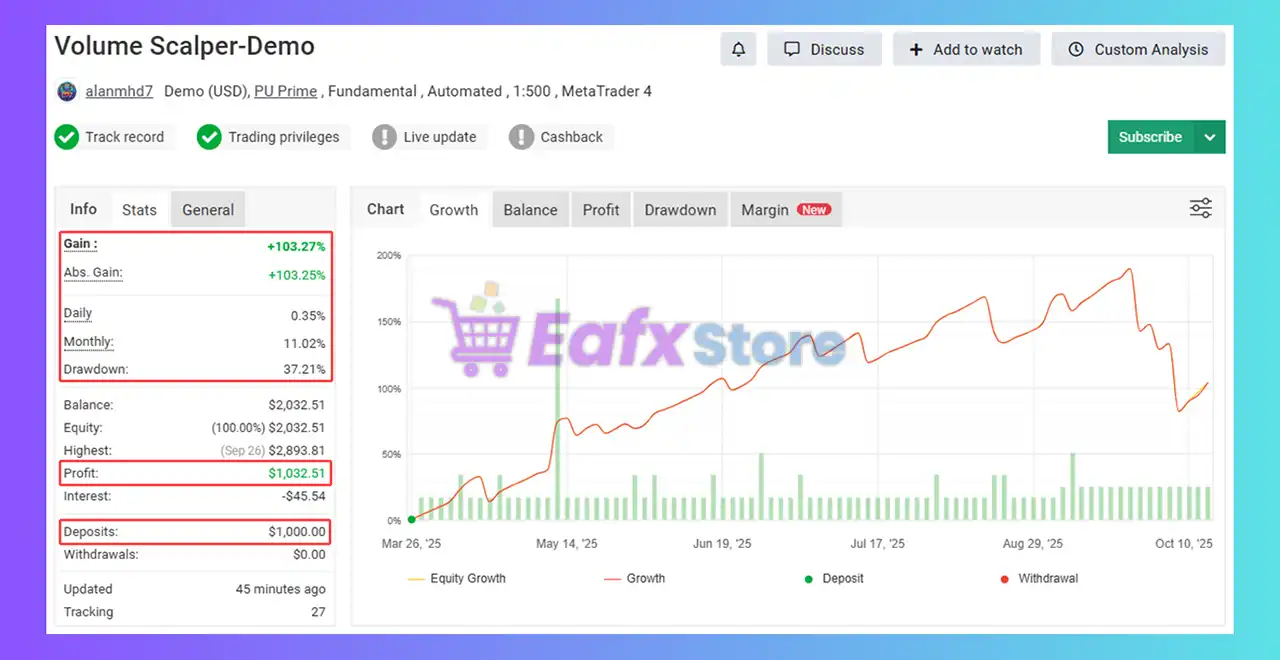Toggle the Deposit legend marker
Viewport: 1280px width, 660px height.
coord(835,578)
